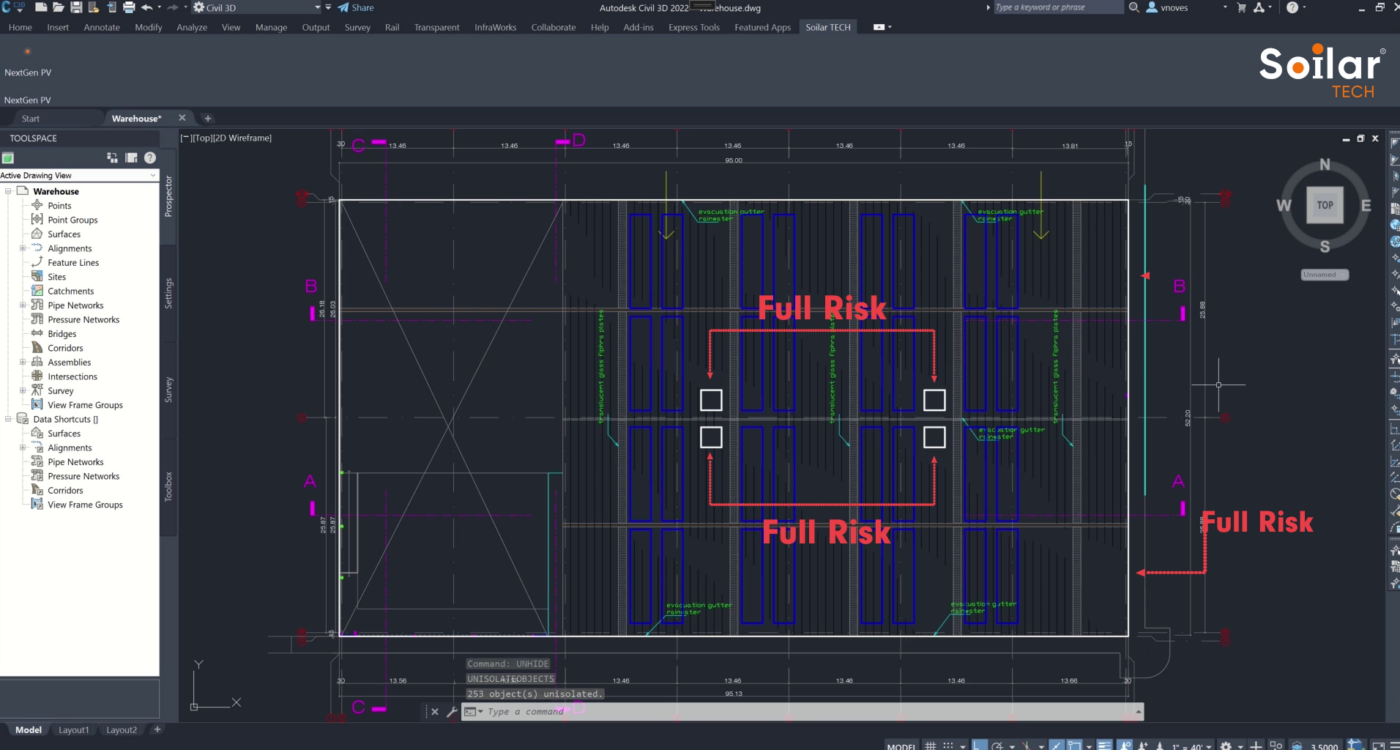Open the Toolbox vertical tab
The image size is (1400, 750).
pyautogui.click(x=168, y=486)
